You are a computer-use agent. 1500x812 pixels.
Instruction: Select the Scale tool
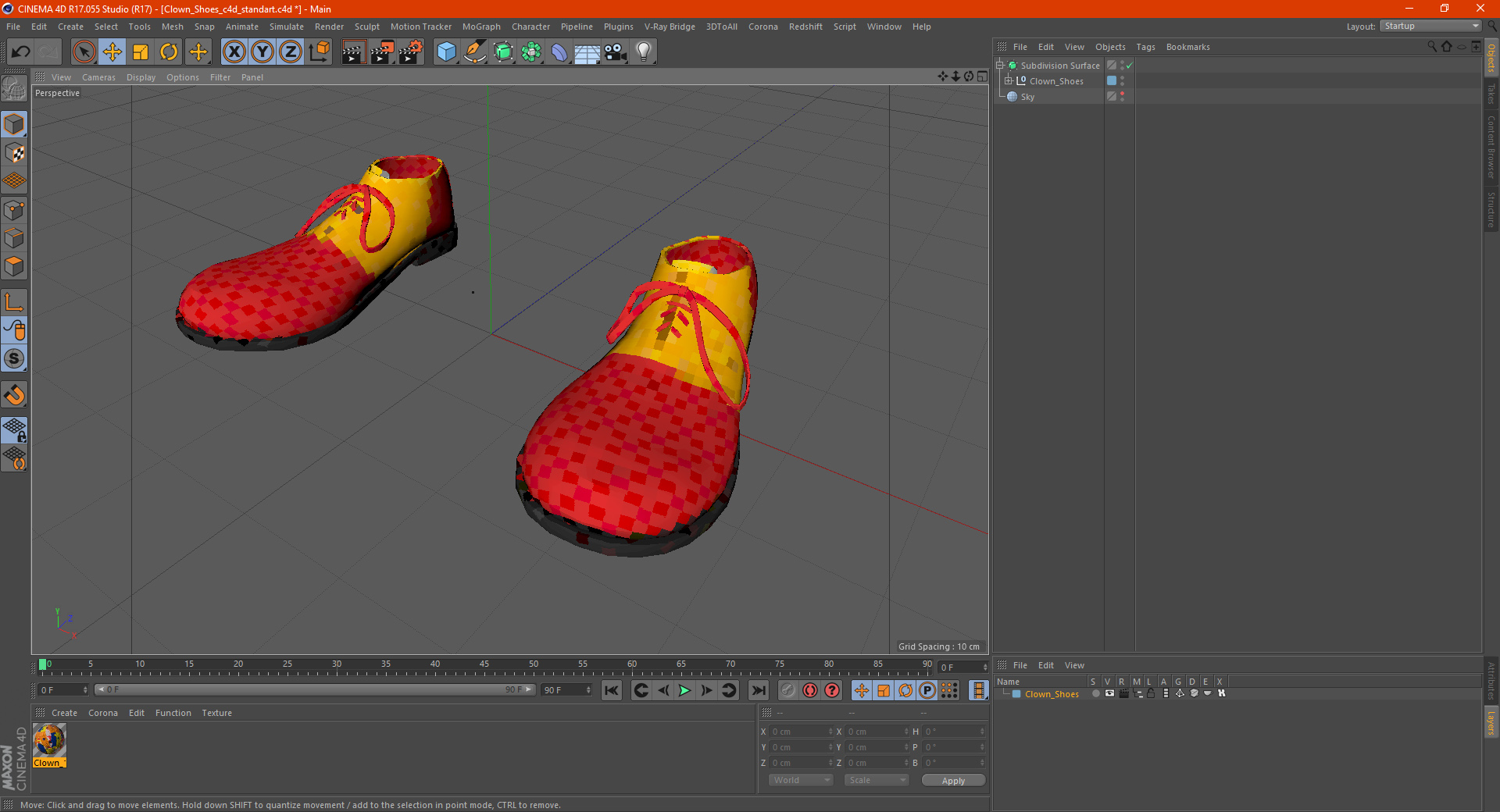[x=141, y=52]
